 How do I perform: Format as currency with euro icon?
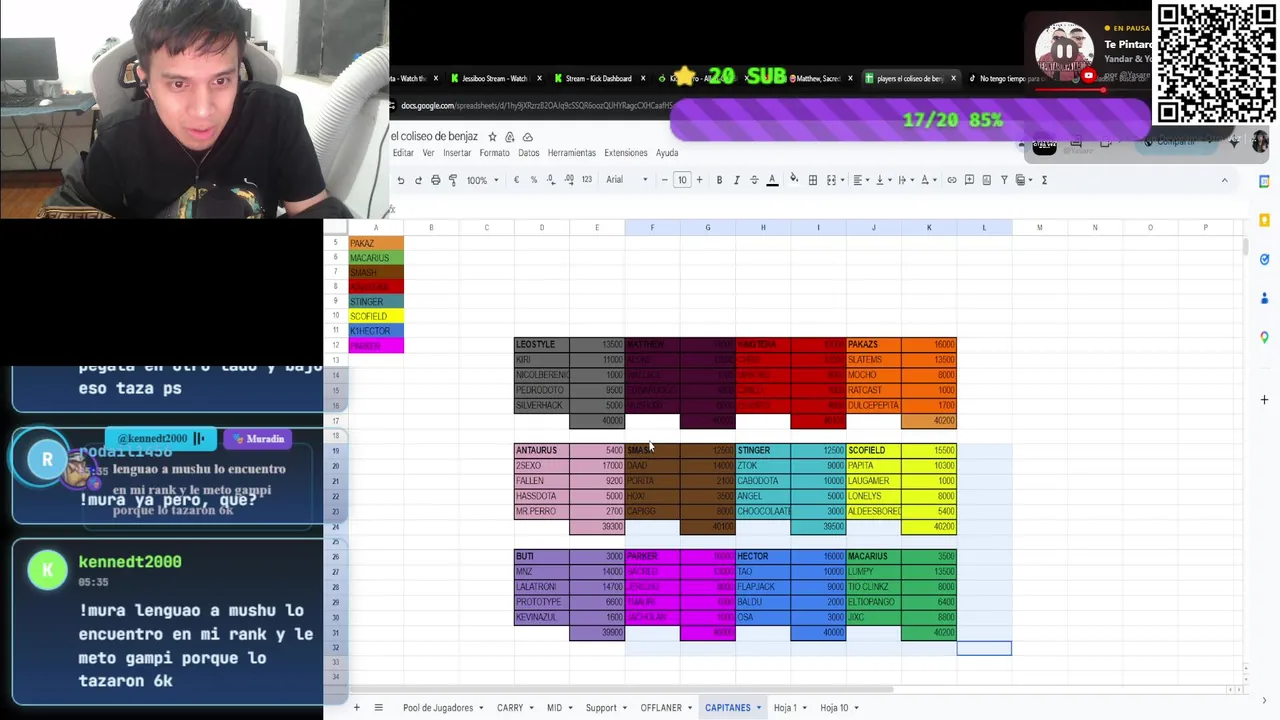(516, 180)
